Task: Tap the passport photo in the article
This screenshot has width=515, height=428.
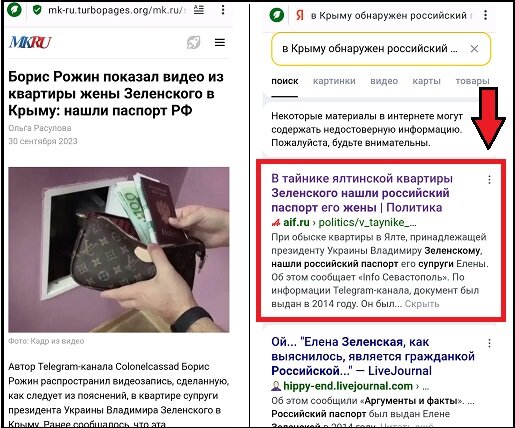Action: (119, 250)
